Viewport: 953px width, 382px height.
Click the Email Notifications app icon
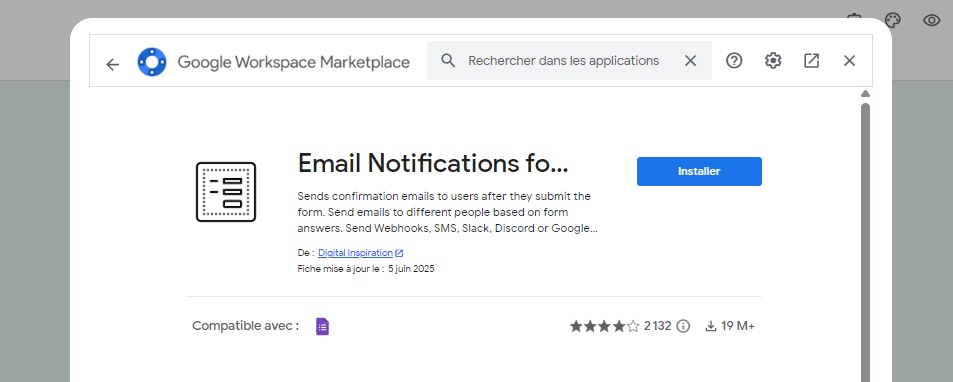[226, 192]
